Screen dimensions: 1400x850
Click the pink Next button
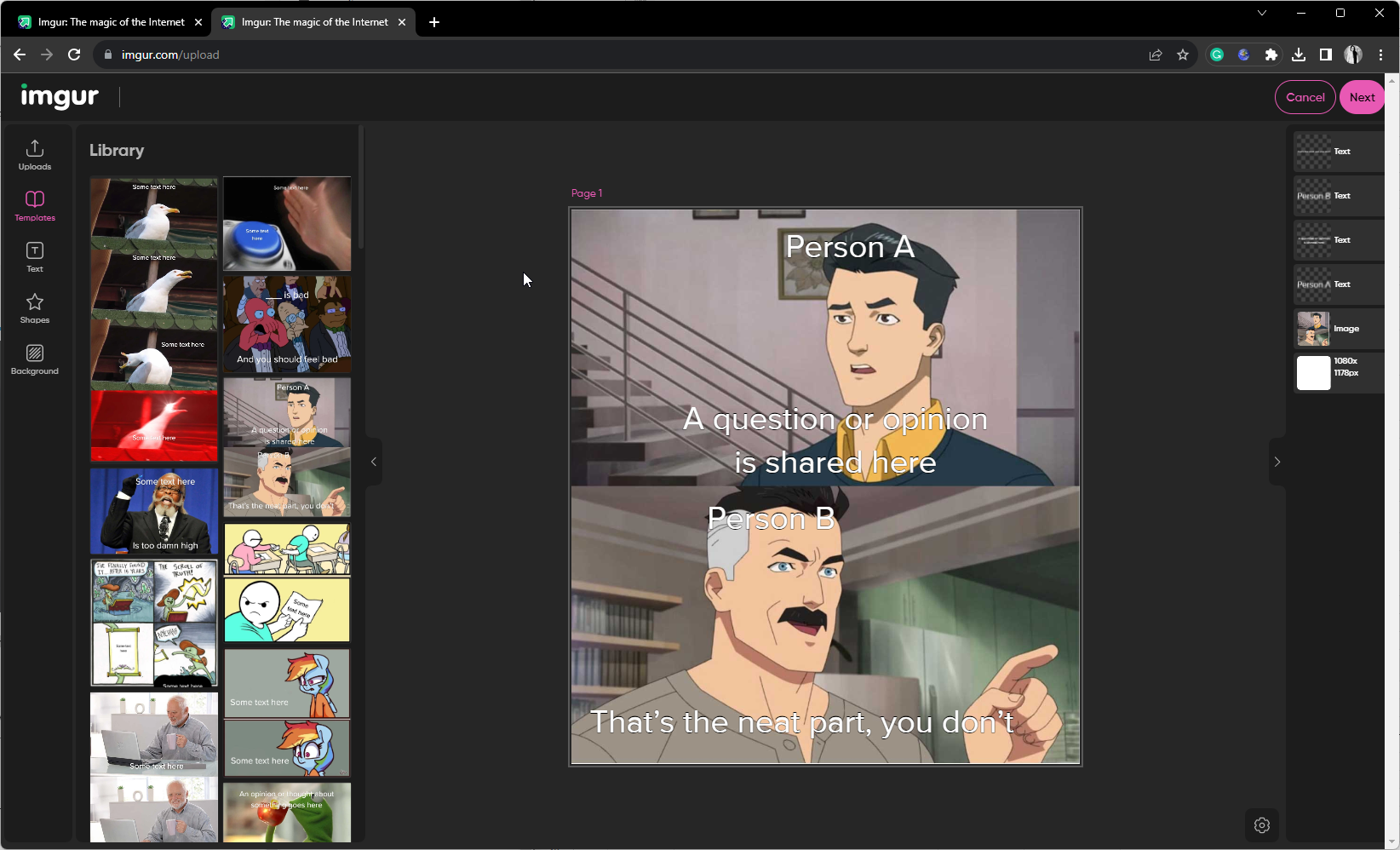pos(1362,97)
